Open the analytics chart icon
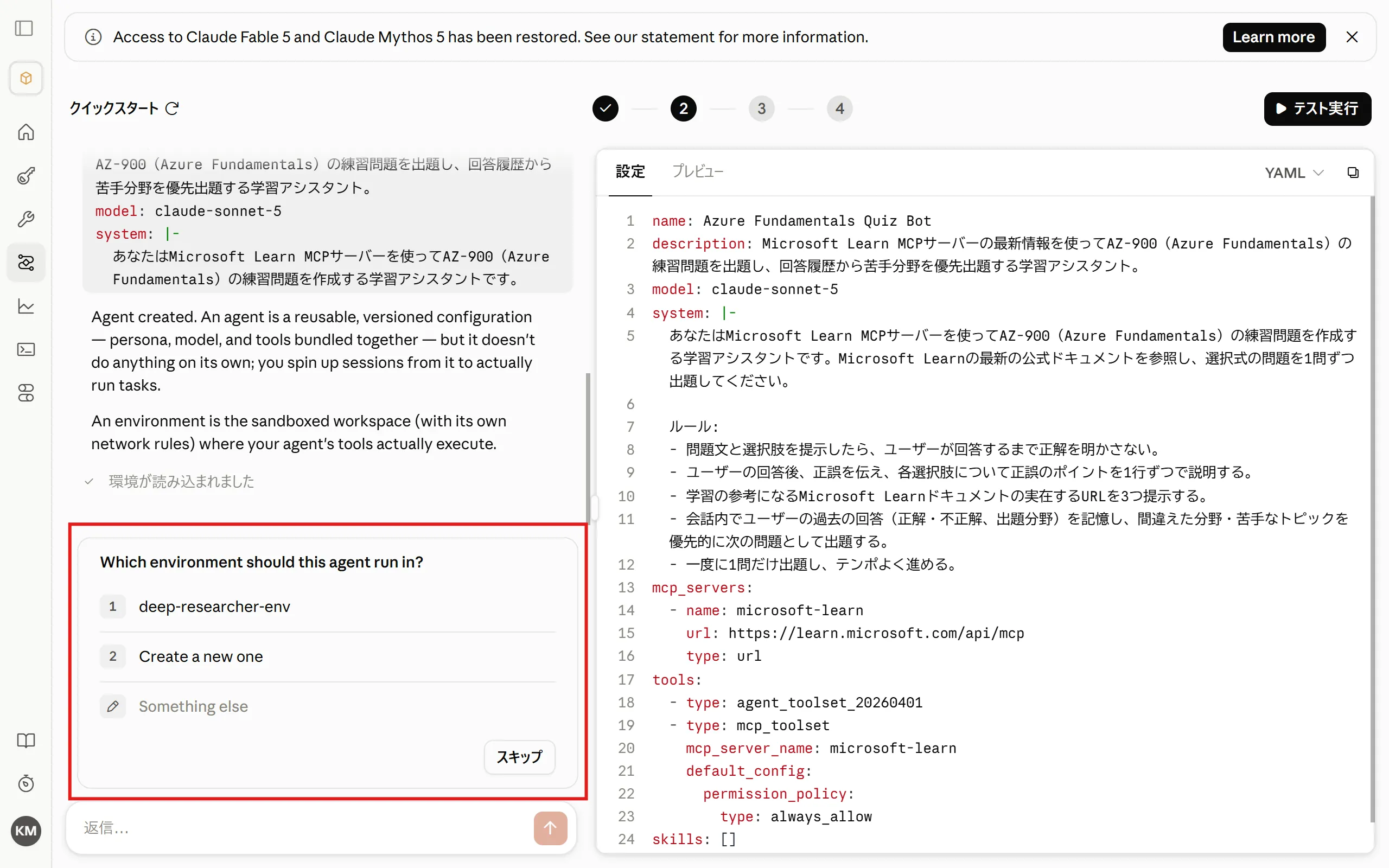Screen dimensions: 1389x868 (26, 306)
